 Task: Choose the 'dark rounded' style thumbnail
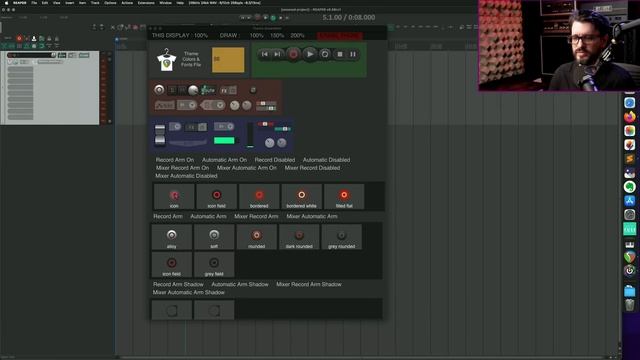point(299,237)
